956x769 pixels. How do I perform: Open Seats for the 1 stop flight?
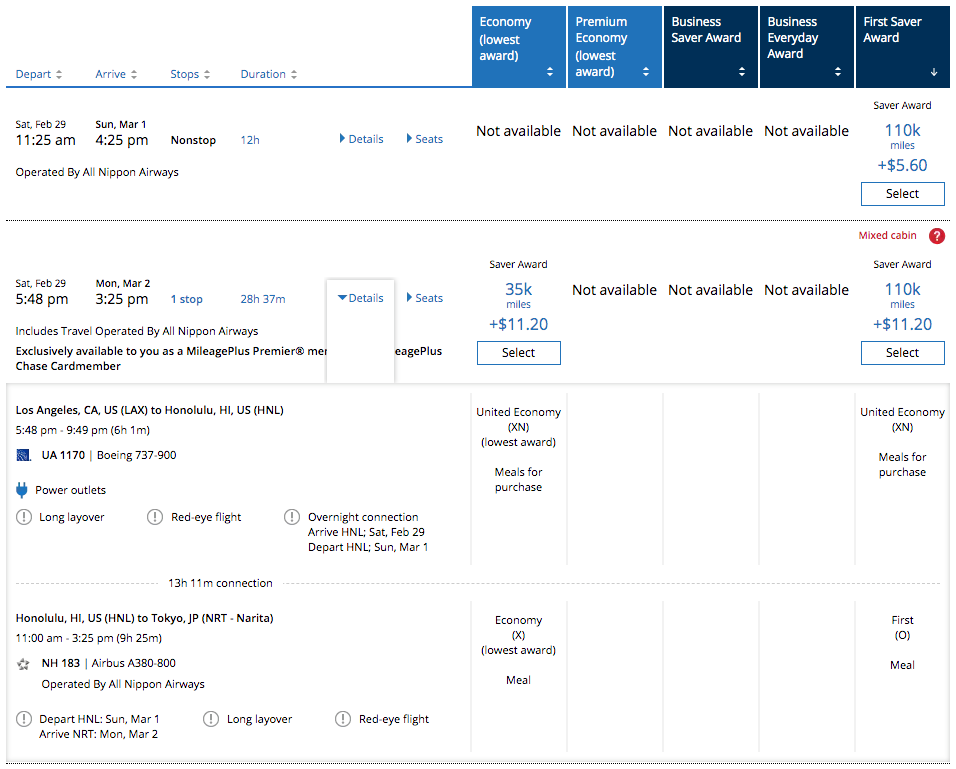(425, 298)
